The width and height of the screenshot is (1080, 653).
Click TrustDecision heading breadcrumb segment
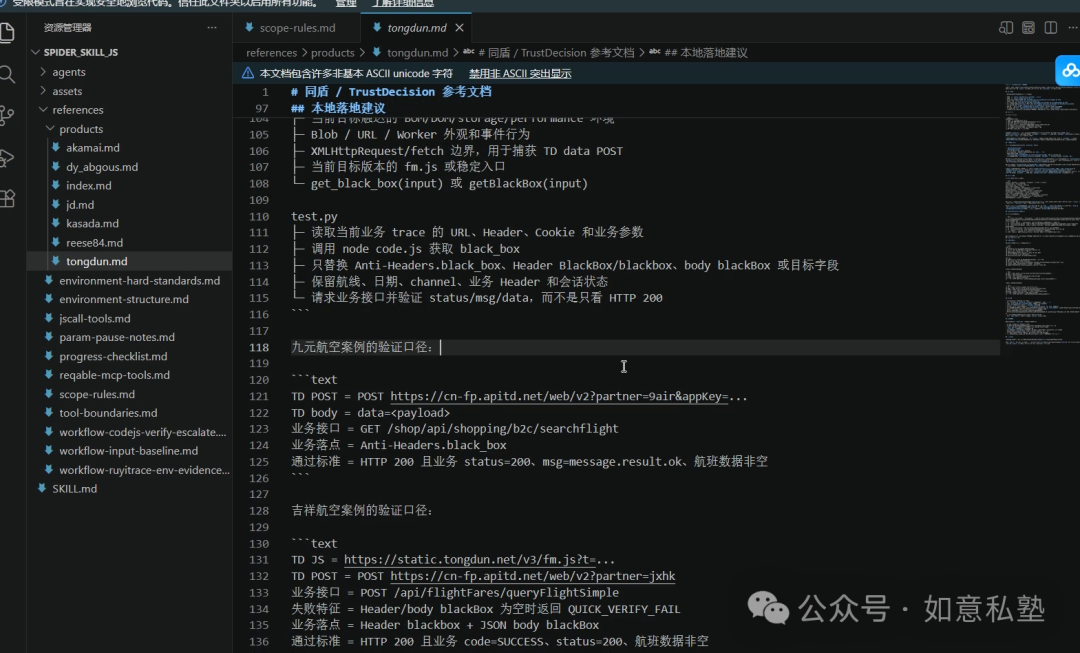(x=556, y=52)
